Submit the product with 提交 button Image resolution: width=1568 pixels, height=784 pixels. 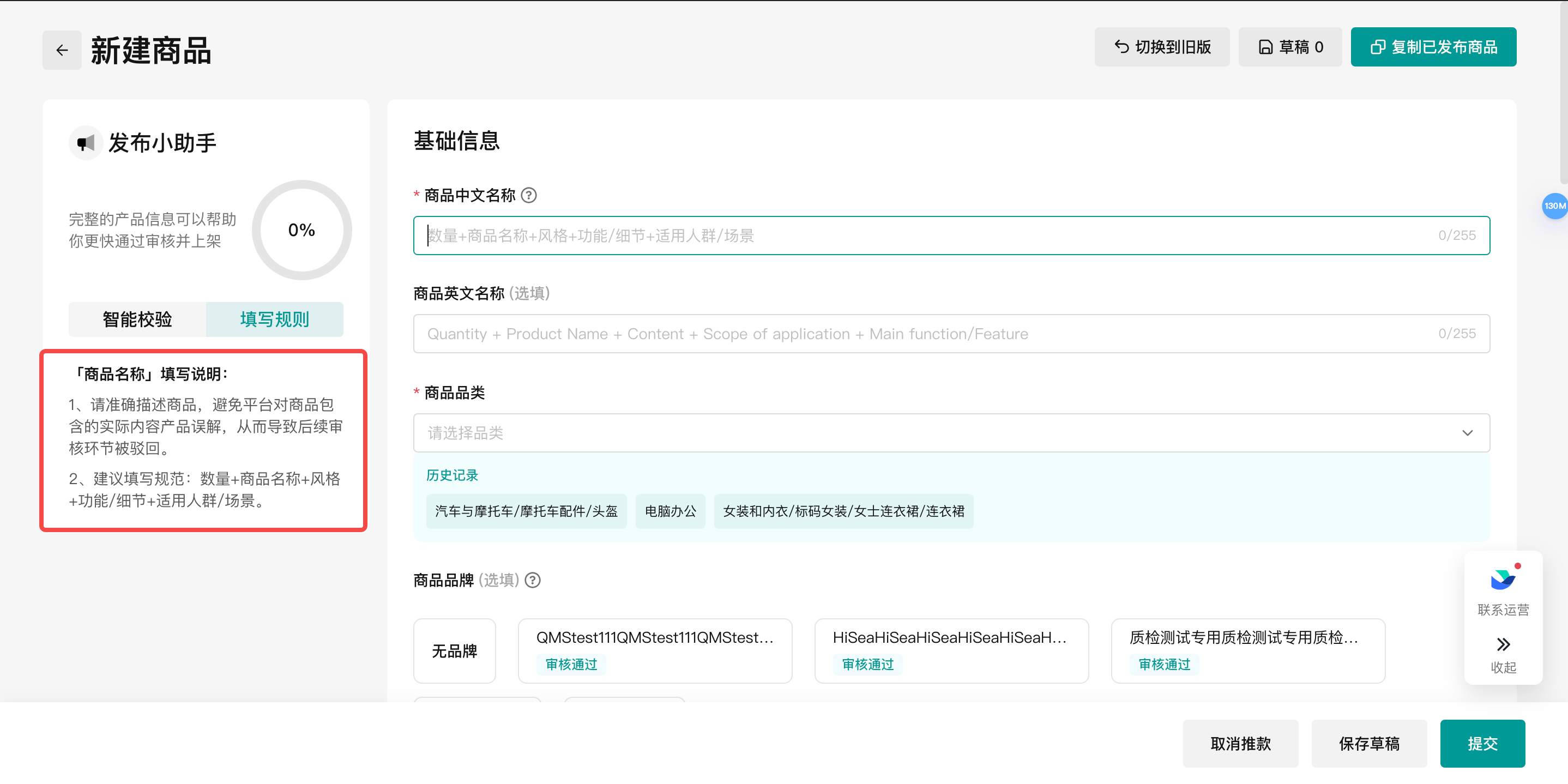tap(1483, 744)
